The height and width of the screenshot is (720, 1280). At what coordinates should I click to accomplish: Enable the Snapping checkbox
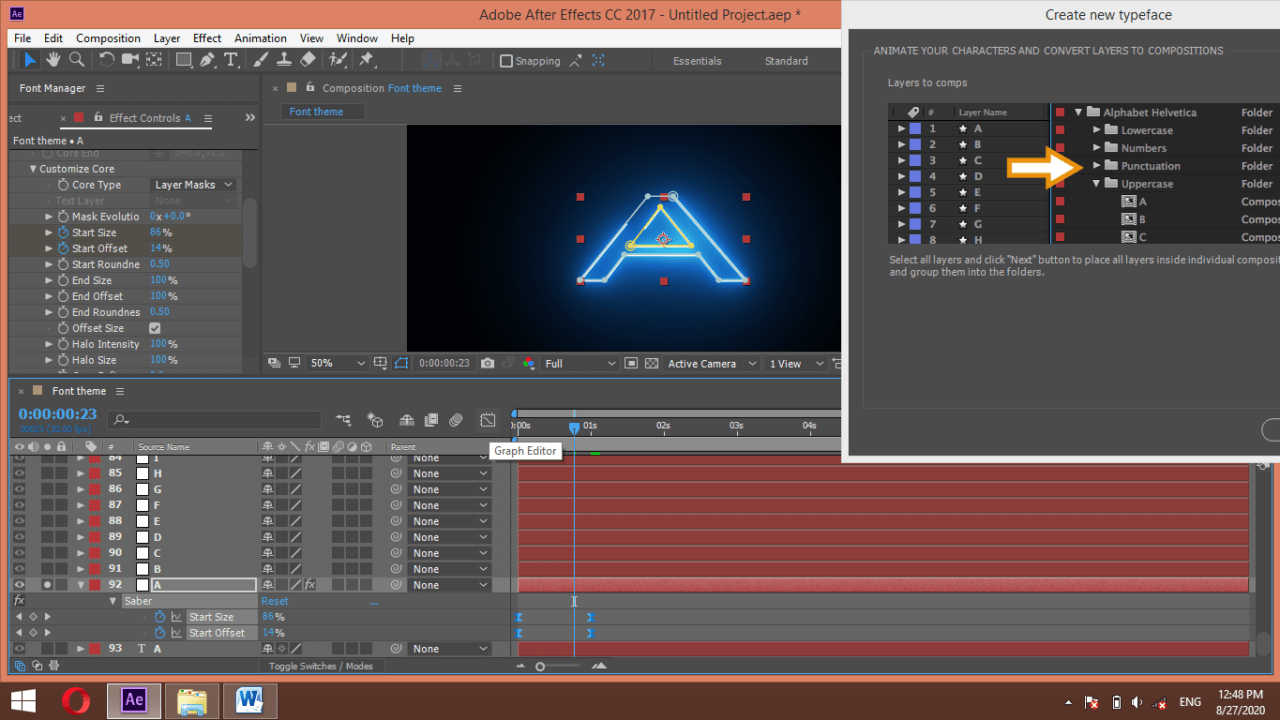(x=507, y=60)
